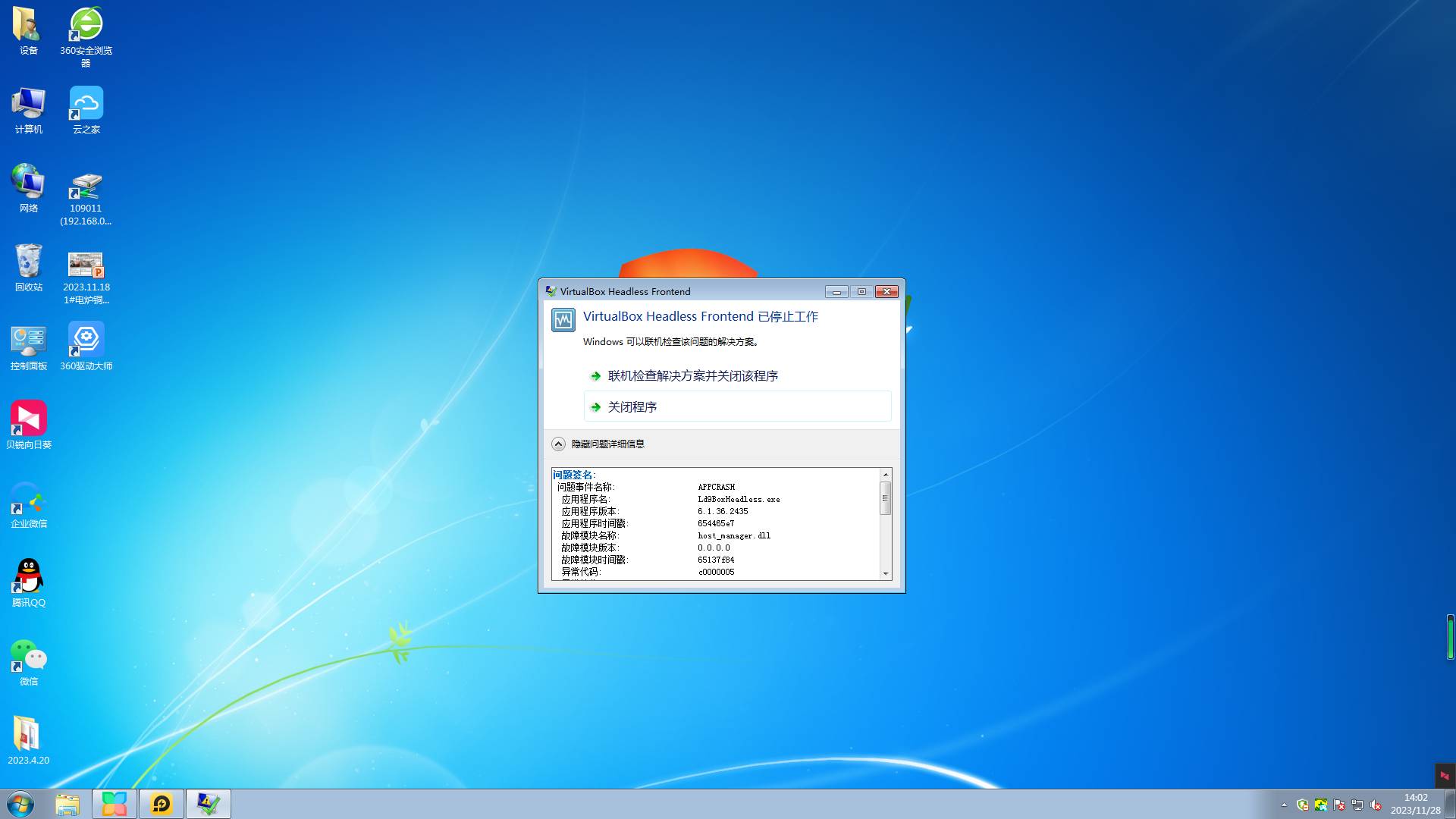
Task: Open the Windows Start menu orb
Action: point(20,804)
